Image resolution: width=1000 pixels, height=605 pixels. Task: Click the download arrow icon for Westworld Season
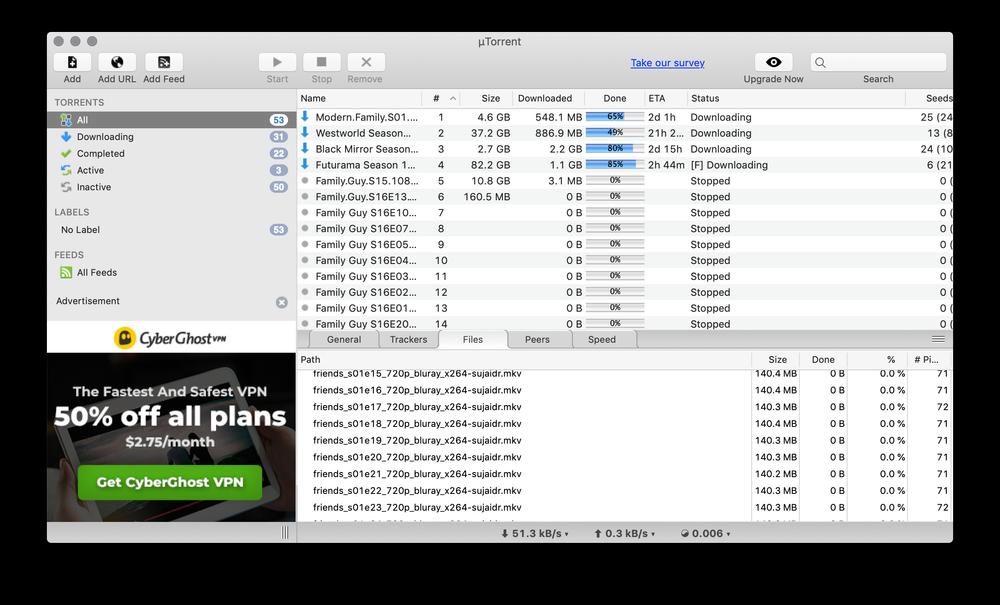point(305,132)
